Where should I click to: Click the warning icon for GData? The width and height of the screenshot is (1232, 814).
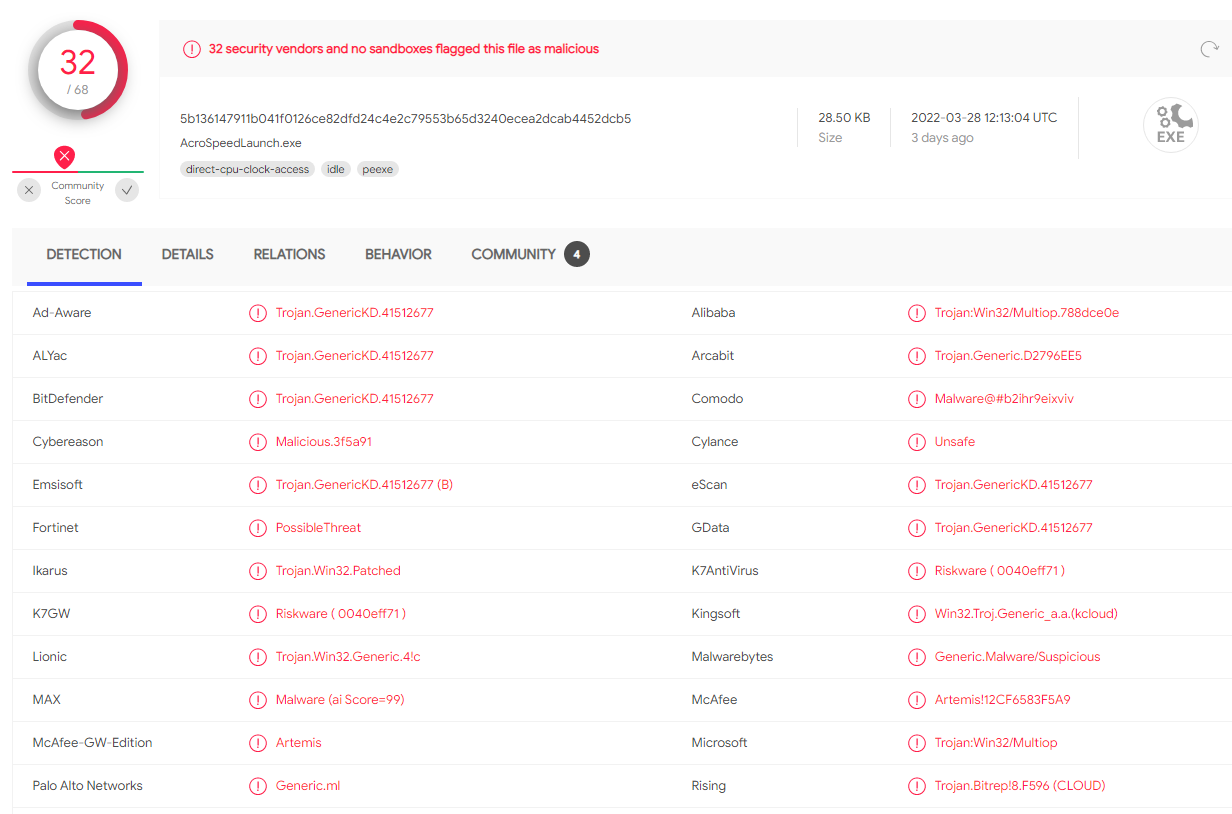point(917,528)
